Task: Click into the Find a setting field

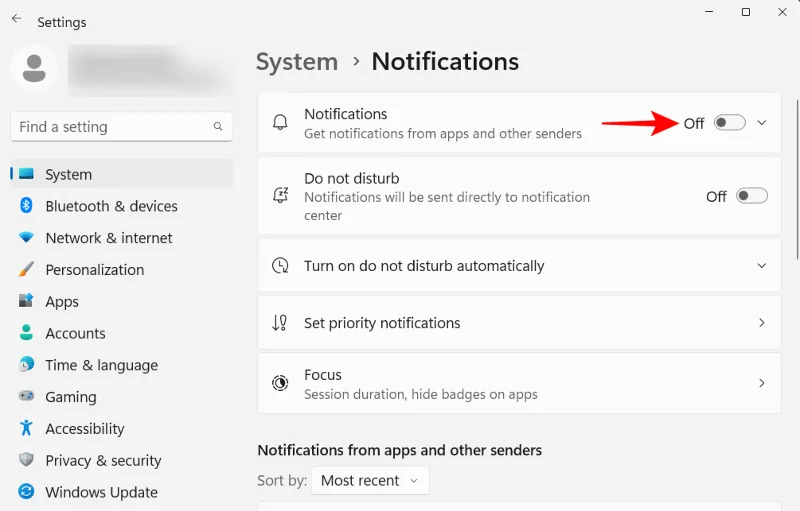Action: tap(121, 126)
